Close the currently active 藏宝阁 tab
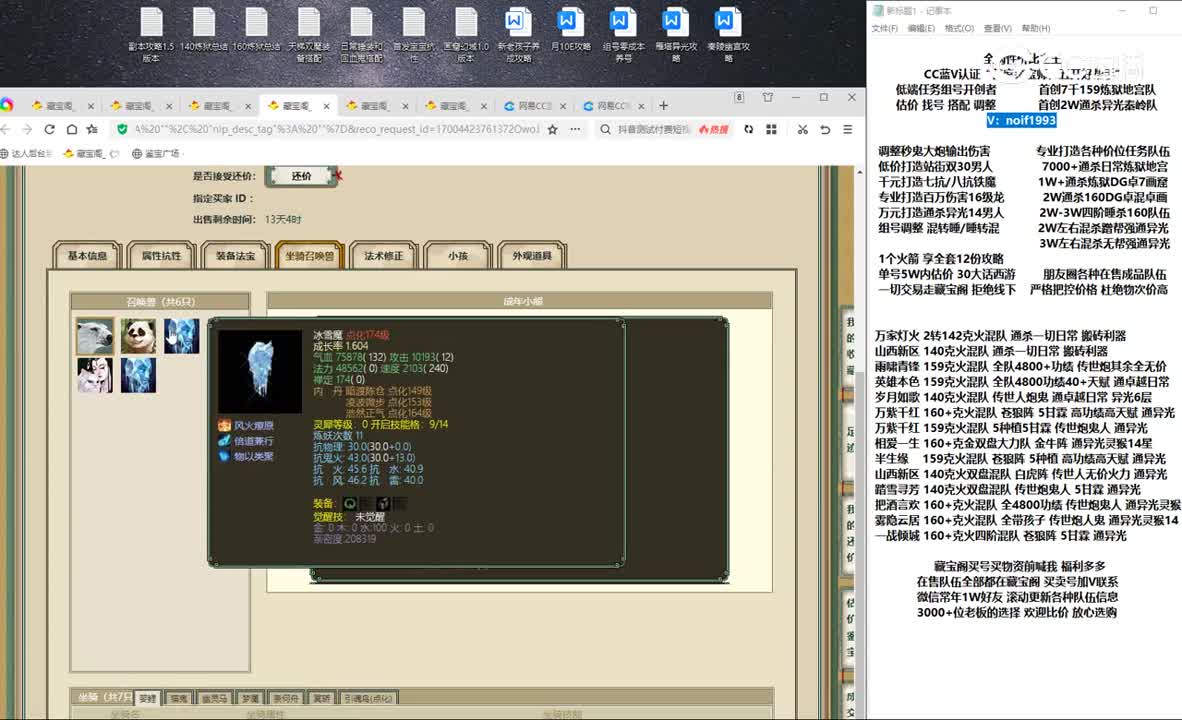The image size is (1182, 720). coord(326,106)
